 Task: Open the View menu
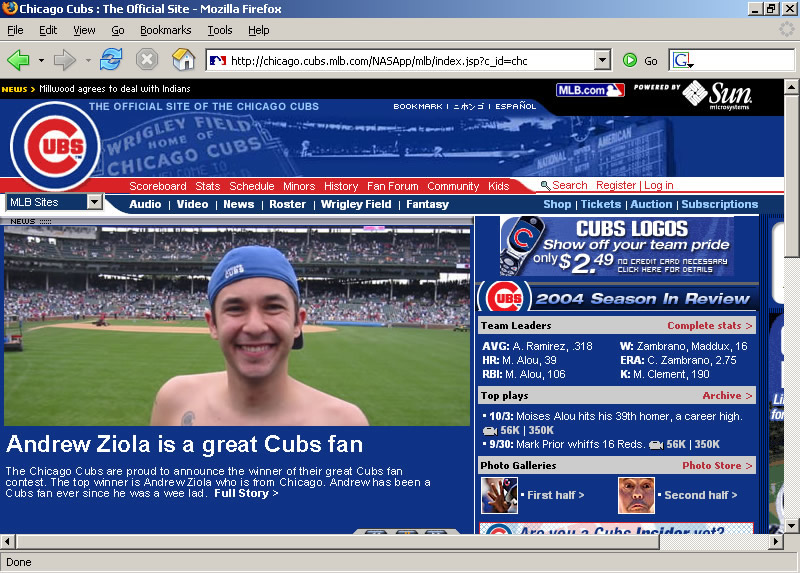(x=84, y=30)
